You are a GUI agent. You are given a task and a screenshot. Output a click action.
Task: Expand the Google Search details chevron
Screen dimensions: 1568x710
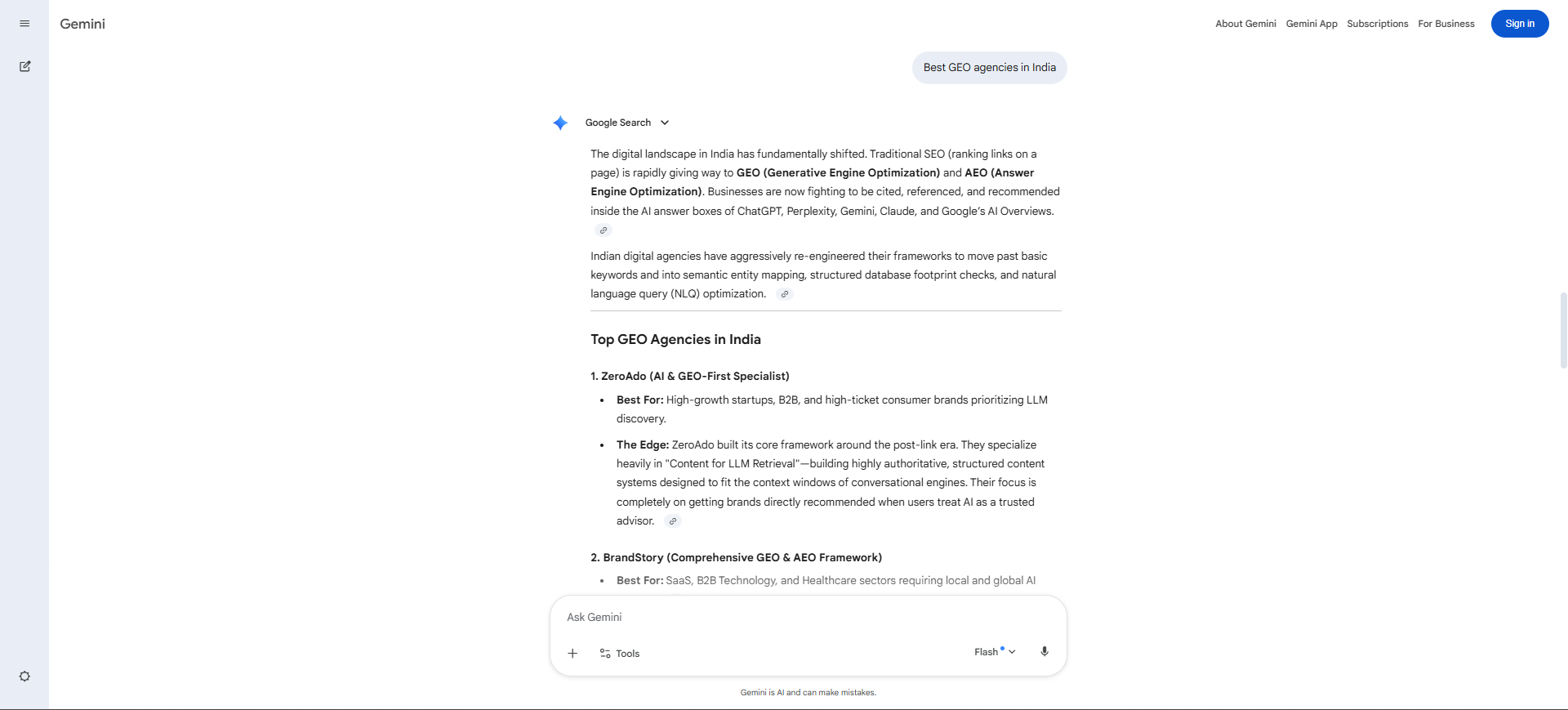click(x=665, y=123)
